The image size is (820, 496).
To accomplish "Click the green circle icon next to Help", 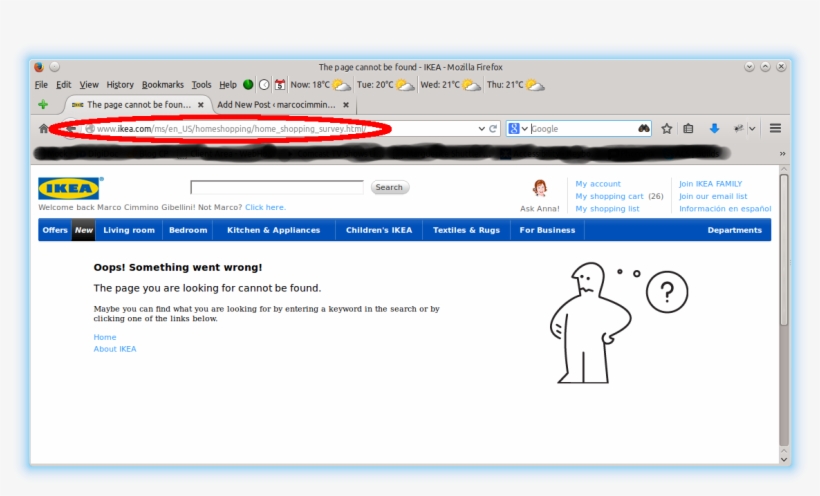I will pyautogui.click(x=248, y=84).
